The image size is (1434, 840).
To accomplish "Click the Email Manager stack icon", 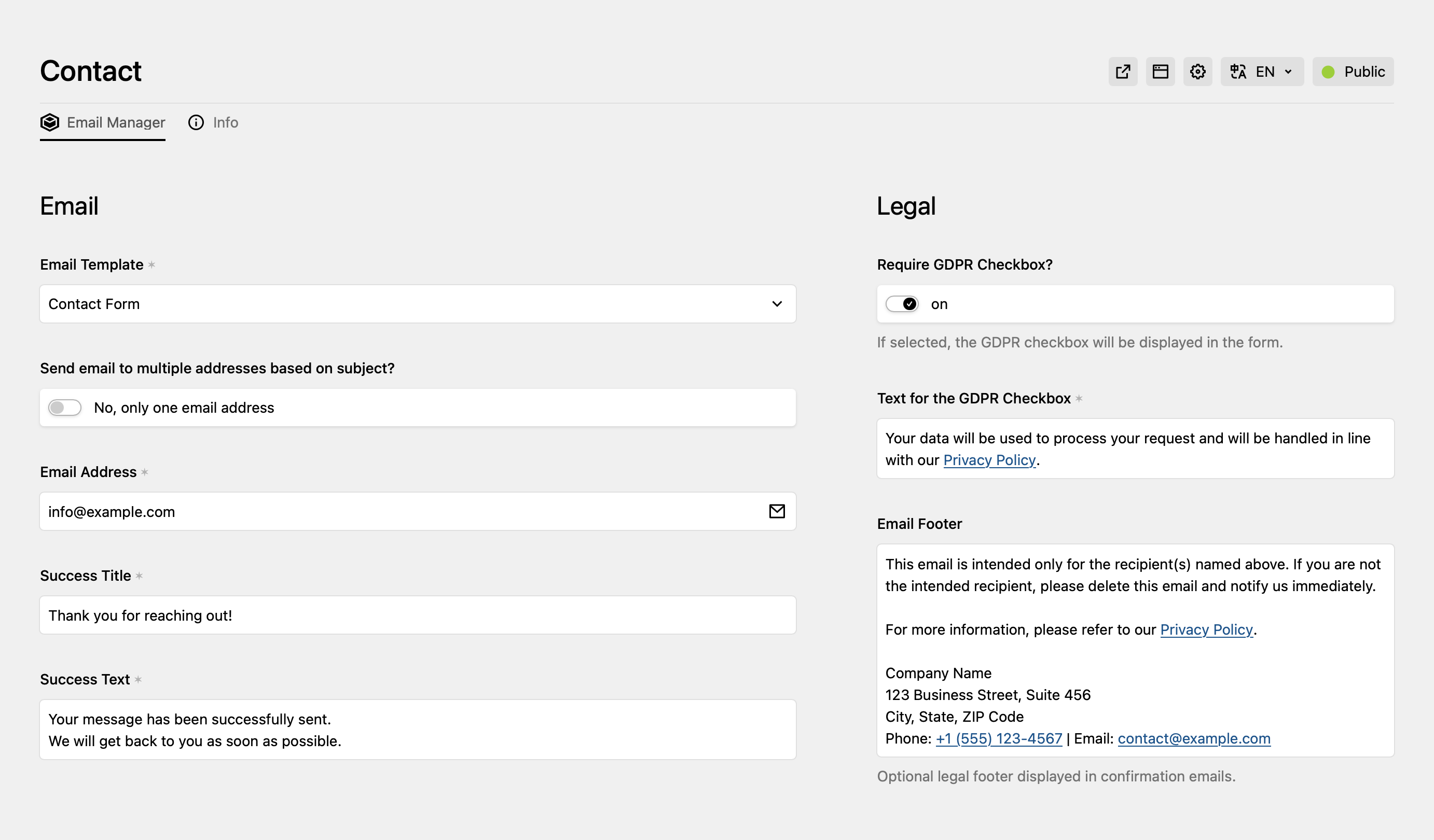I will pyautogui.click(x=50, y=122).
